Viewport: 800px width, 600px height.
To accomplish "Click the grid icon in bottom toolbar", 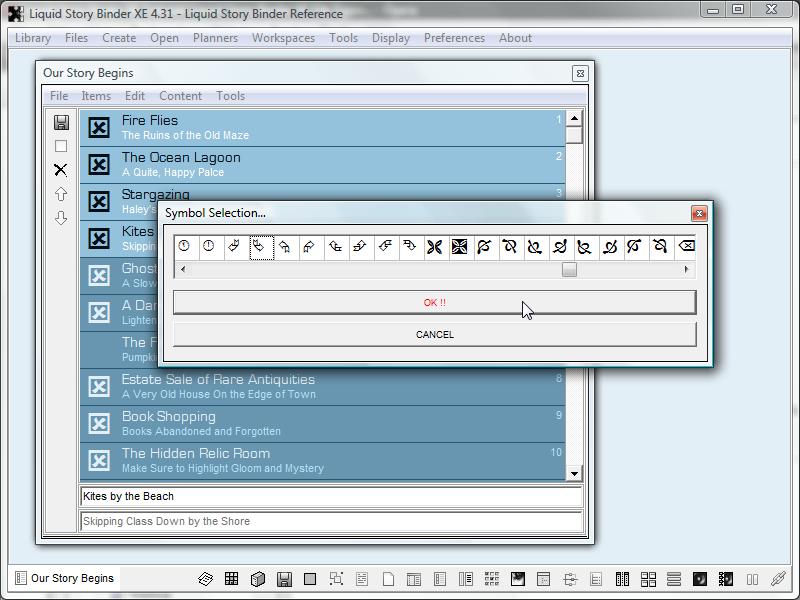I will (x=231, y=579).
